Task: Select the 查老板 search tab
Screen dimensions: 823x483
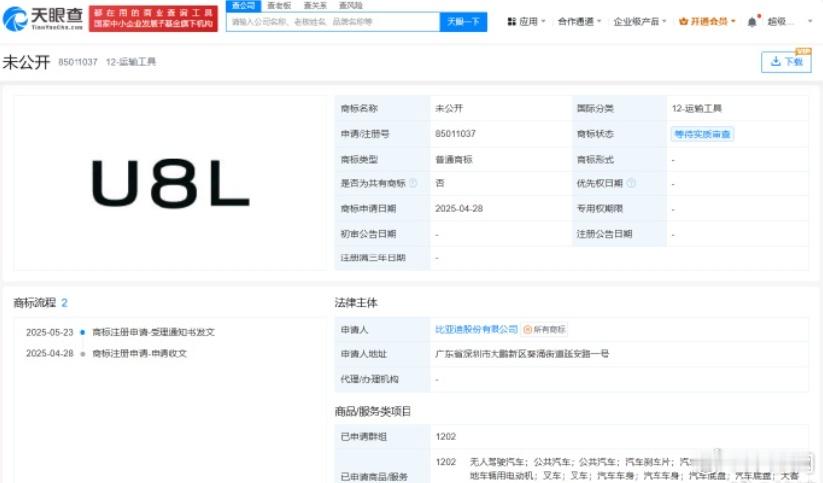Action: point(279,6)
